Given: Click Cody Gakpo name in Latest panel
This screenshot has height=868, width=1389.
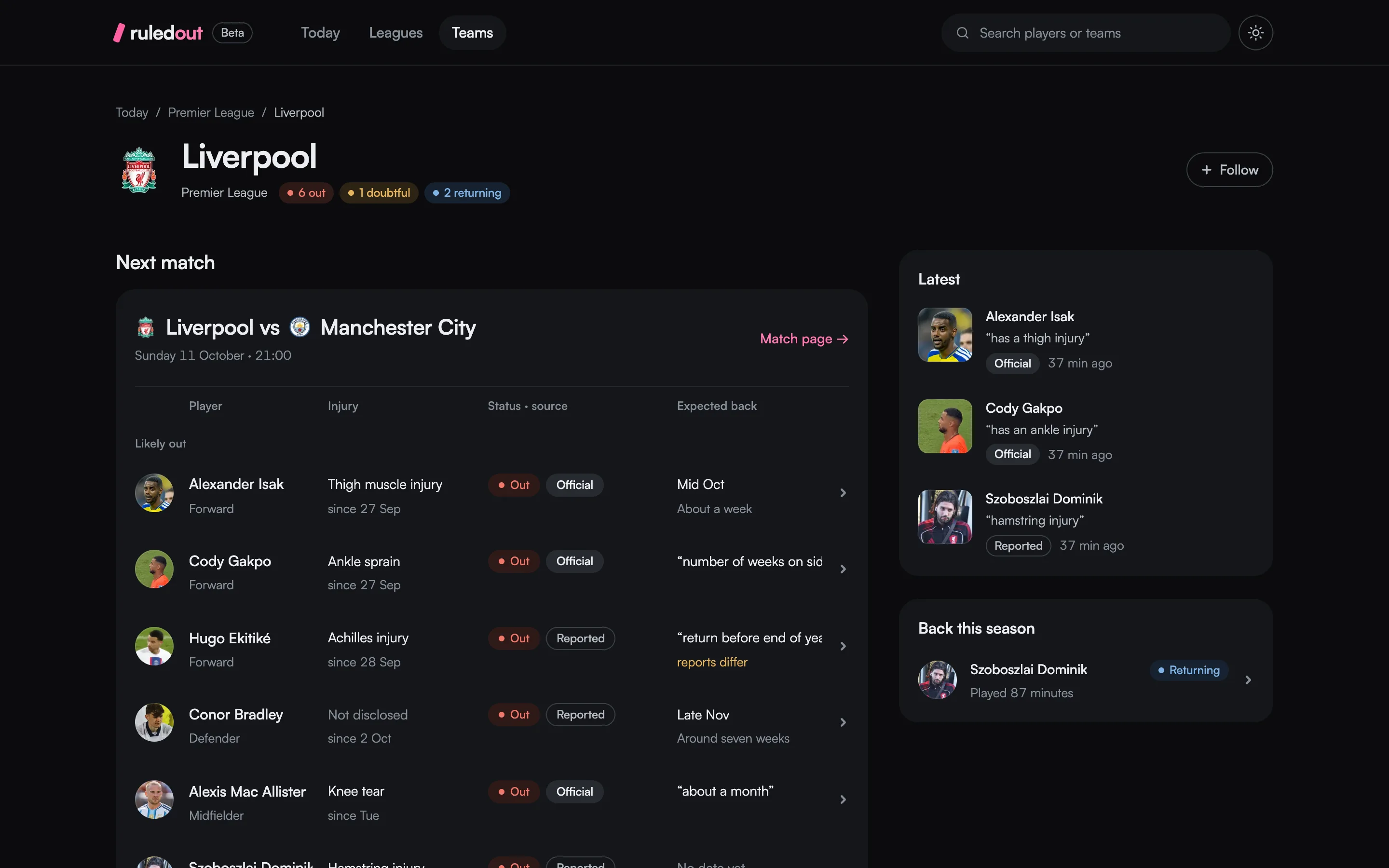Looking at the screenshot, I should 1024,408.
